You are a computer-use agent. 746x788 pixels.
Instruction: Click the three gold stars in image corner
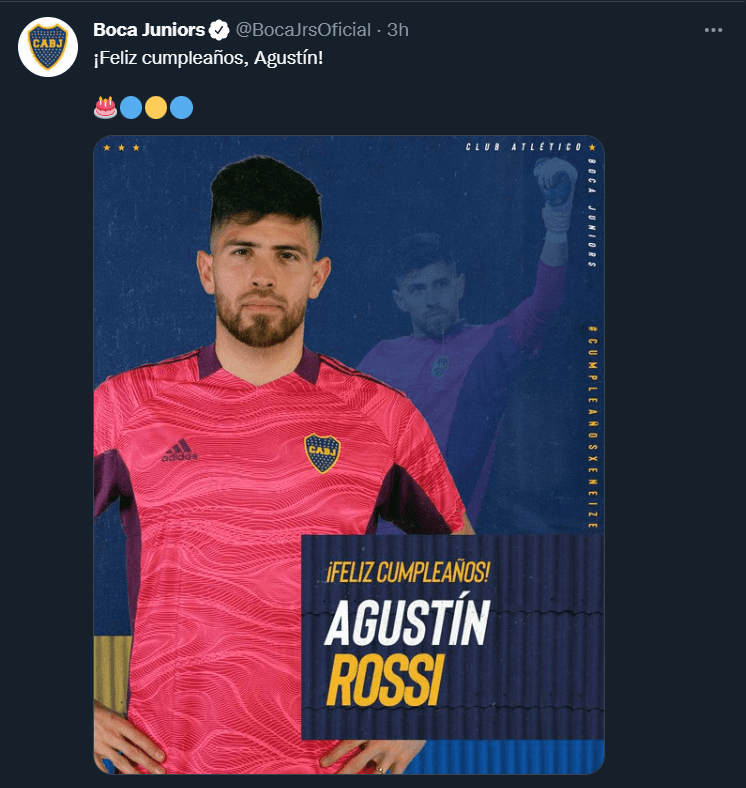tap(121, 148)
